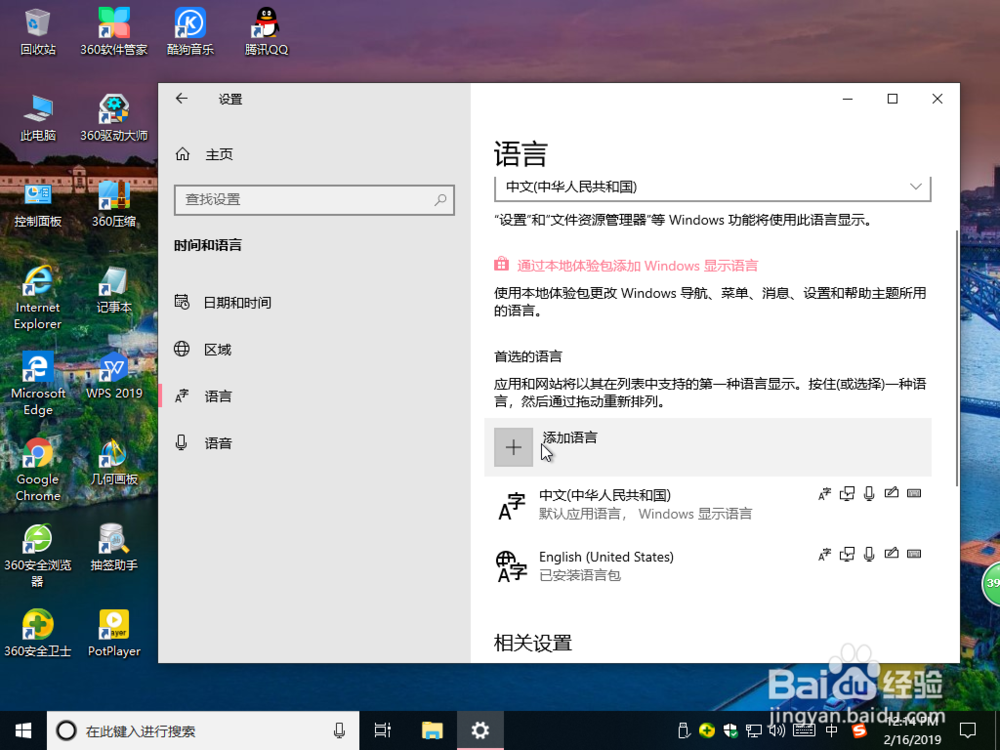Image resolution: width=1000 pixels, height=750 pixels.
Task: Open Task View on the taskbar
Action: click(x=383, y=730)
